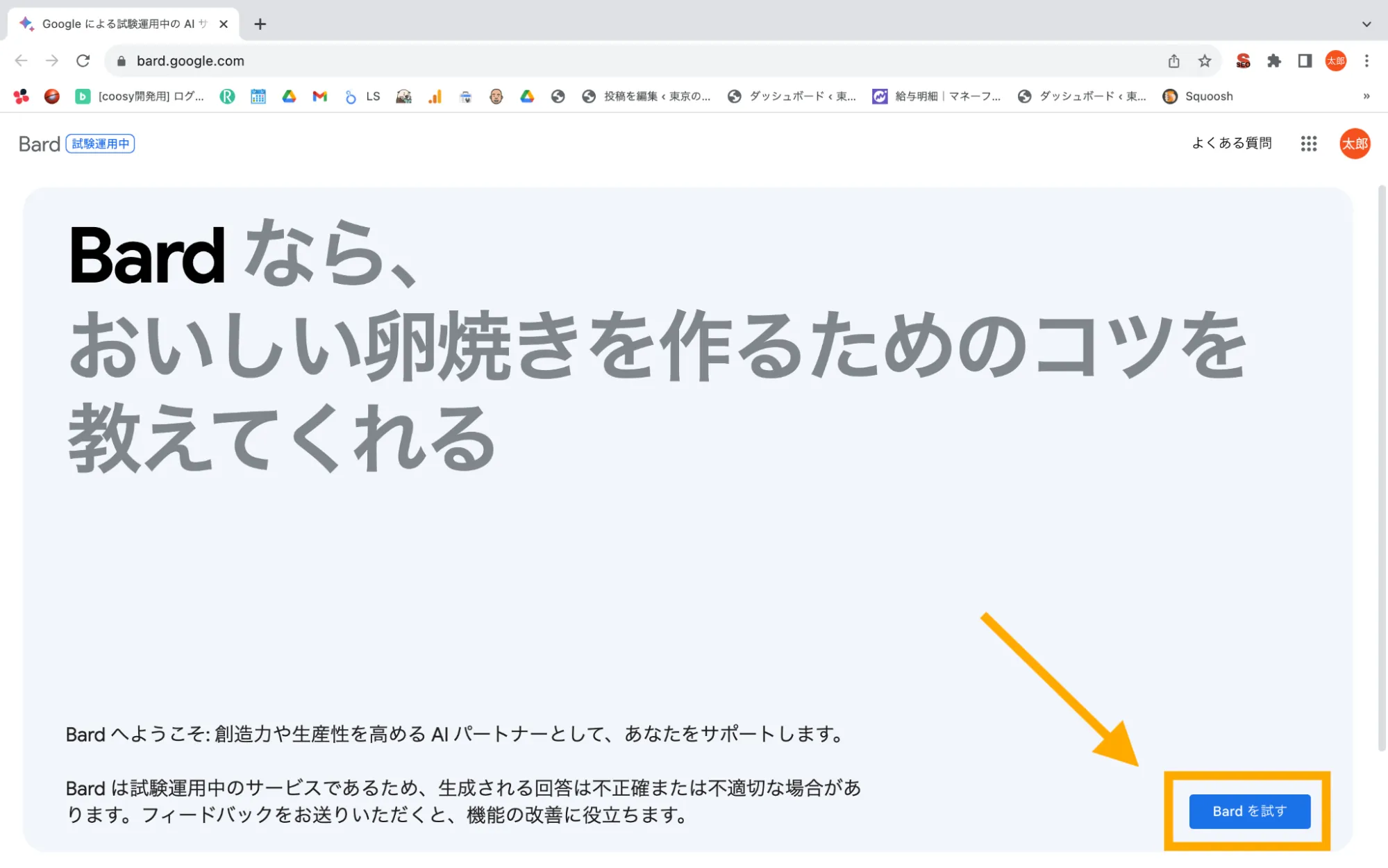The height and width of the screenshot is (868, 1388).
Task: Open the first Google Drive bookmark icon
Action: pyautogui.click(x=289, y=97)
